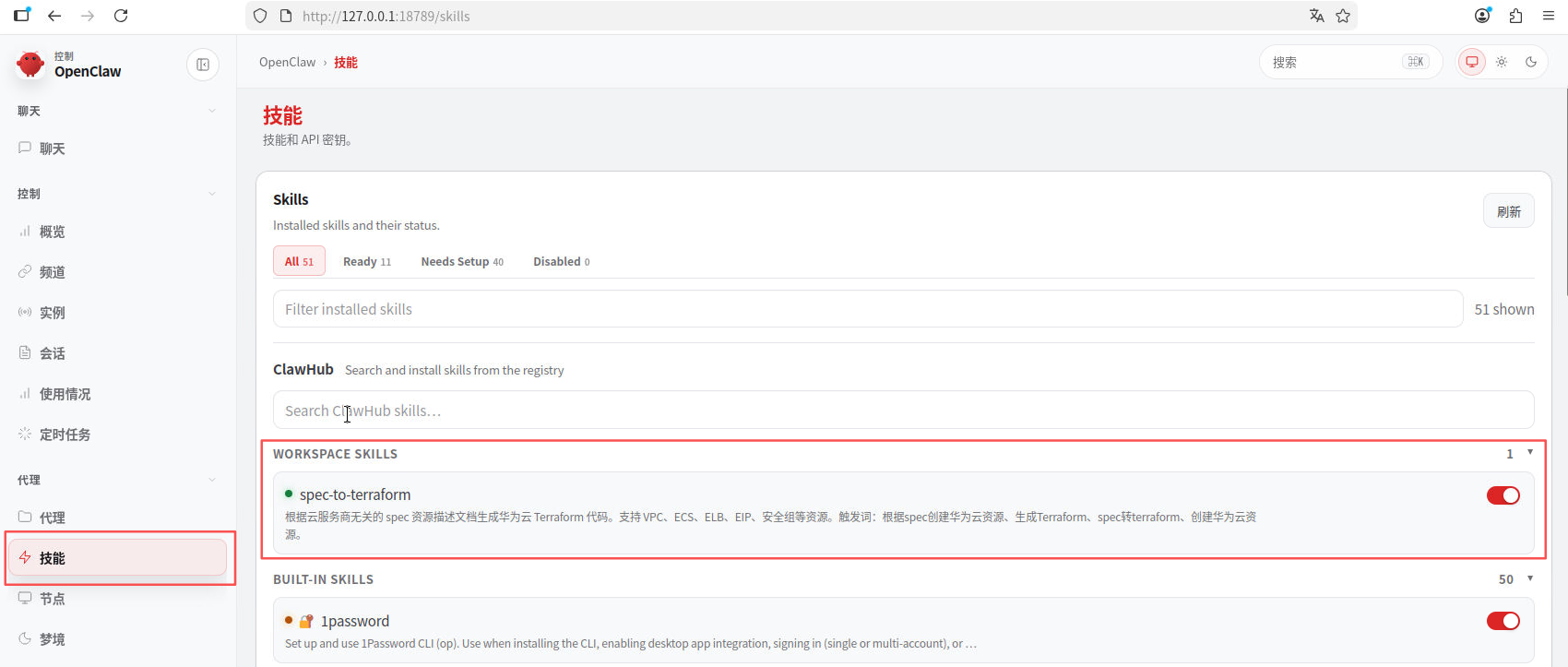Click the OpenClaw breadcrumb link
Viewport: 1568px width, 667px height.
pos(287,62)
